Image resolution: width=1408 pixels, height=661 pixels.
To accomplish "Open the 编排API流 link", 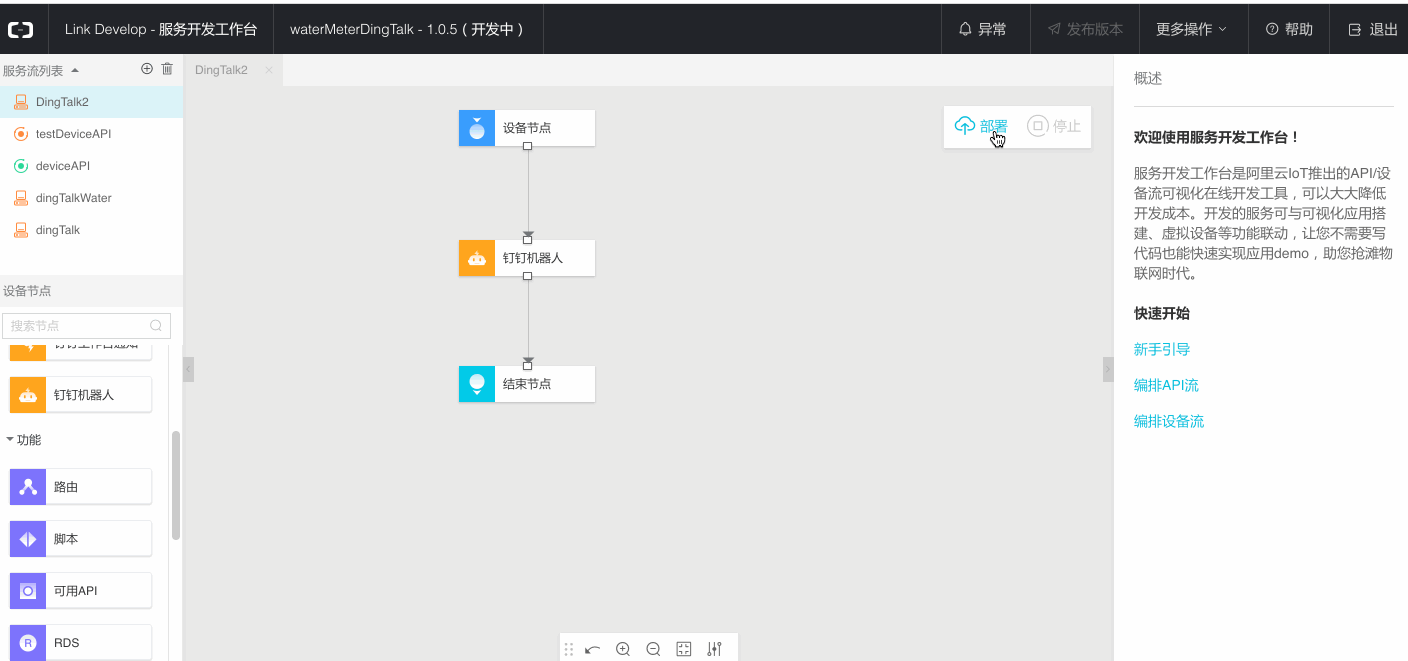I will (1166, 385).
